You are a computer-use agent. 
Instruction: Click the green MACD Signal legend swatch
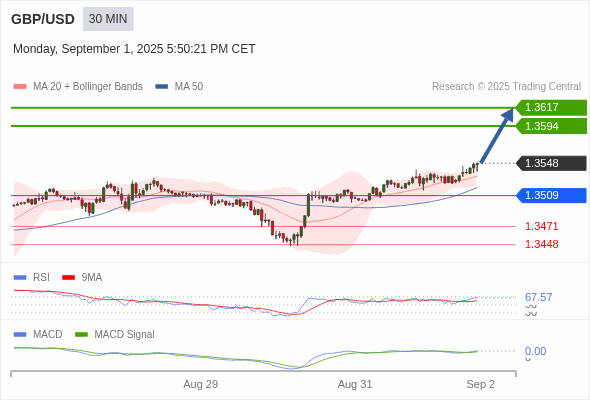click(x=82, y=335)
